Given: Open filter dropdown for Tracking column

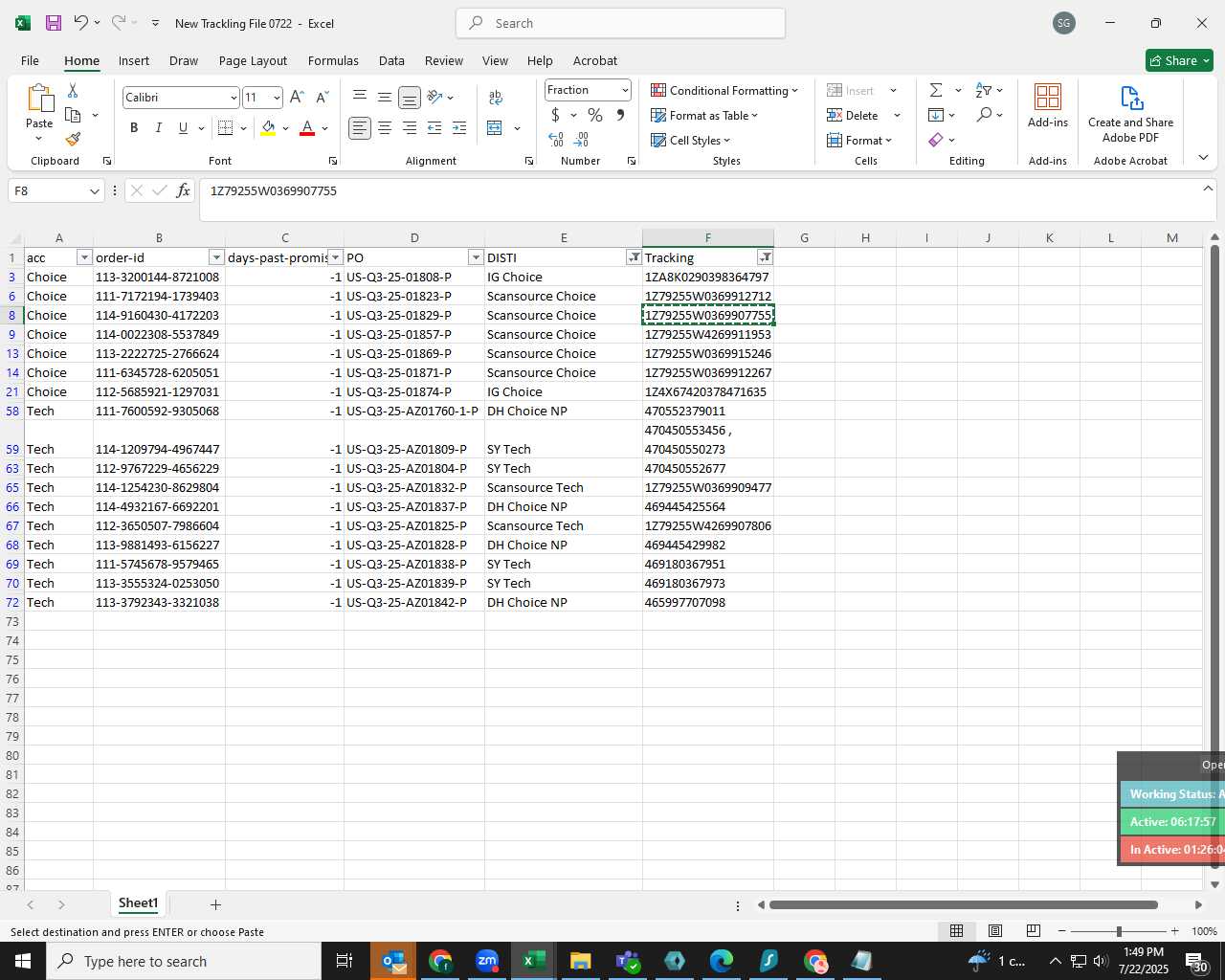Looking at the screenshot, I should coord(765,257).
